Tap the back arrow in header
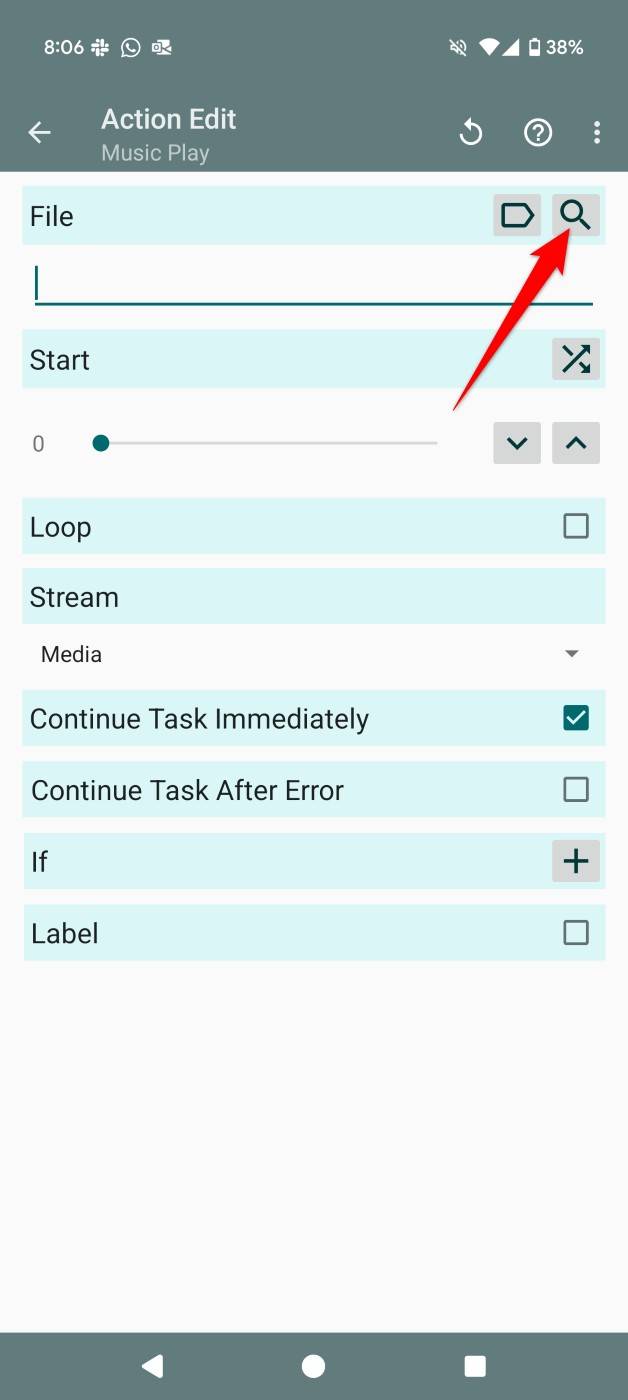Viewport: 628px width, 1400px height. [x=40, y=132]
